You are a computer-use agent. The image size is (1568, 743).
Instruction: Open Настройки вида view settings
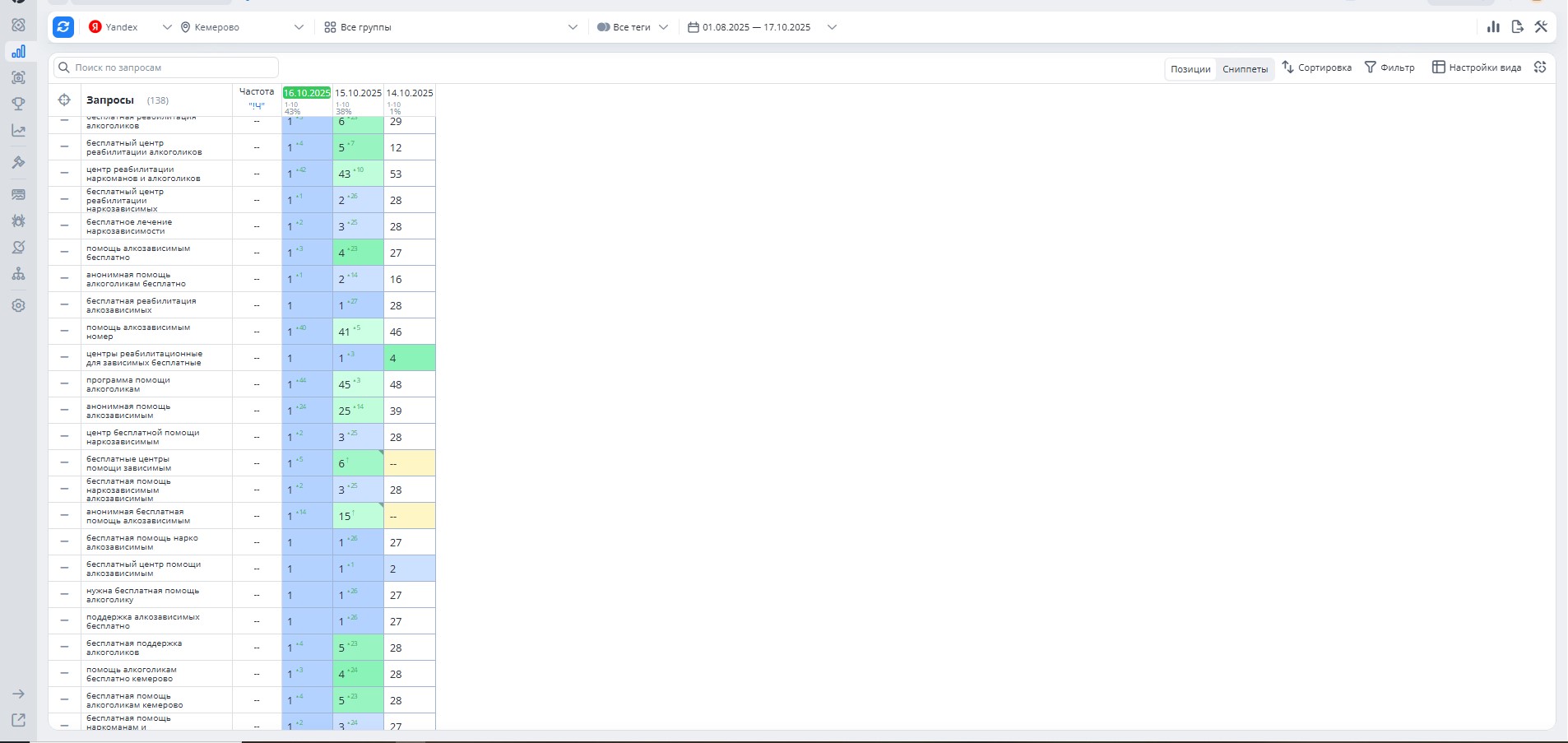pyautogui.click(x=1477, y=67)
